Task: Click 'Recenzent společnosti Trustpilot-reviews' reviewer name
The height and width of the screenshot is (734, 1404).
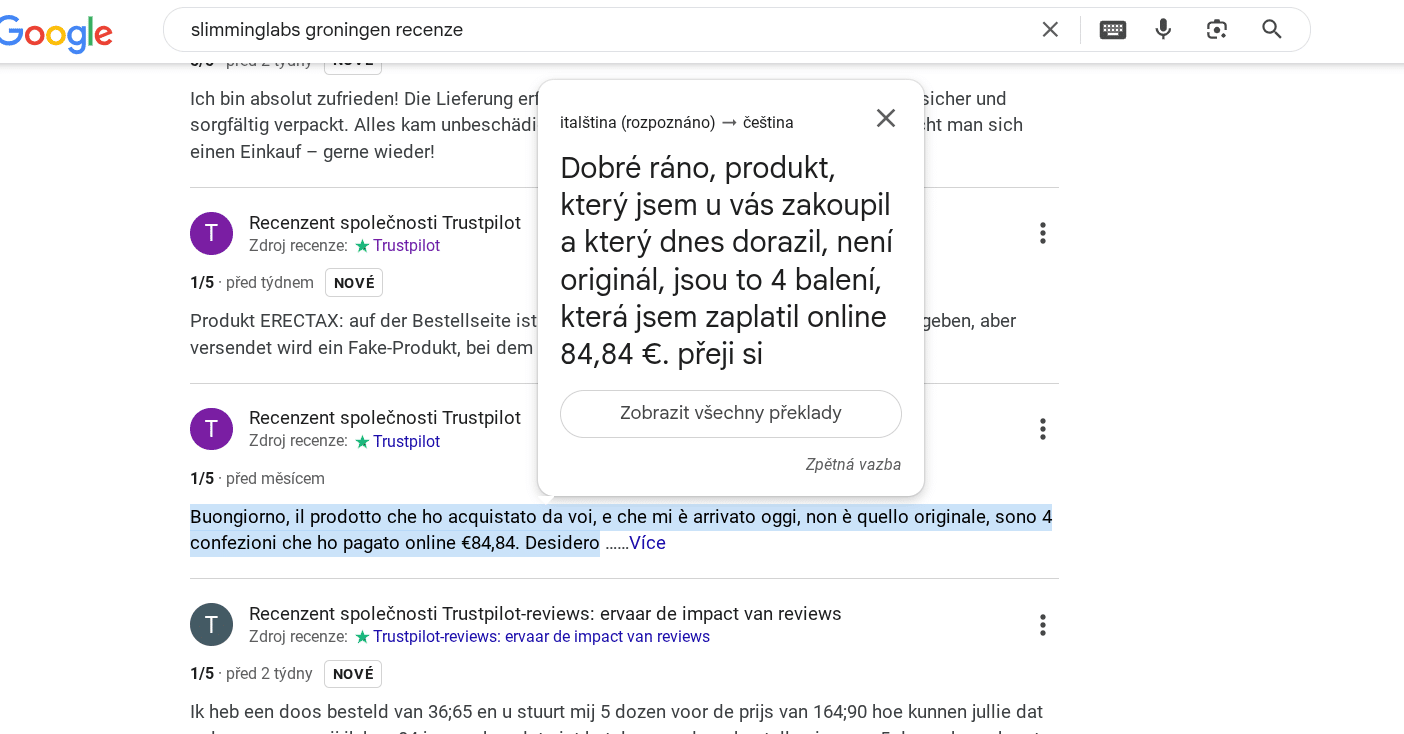Action: [x=545, y=614]
